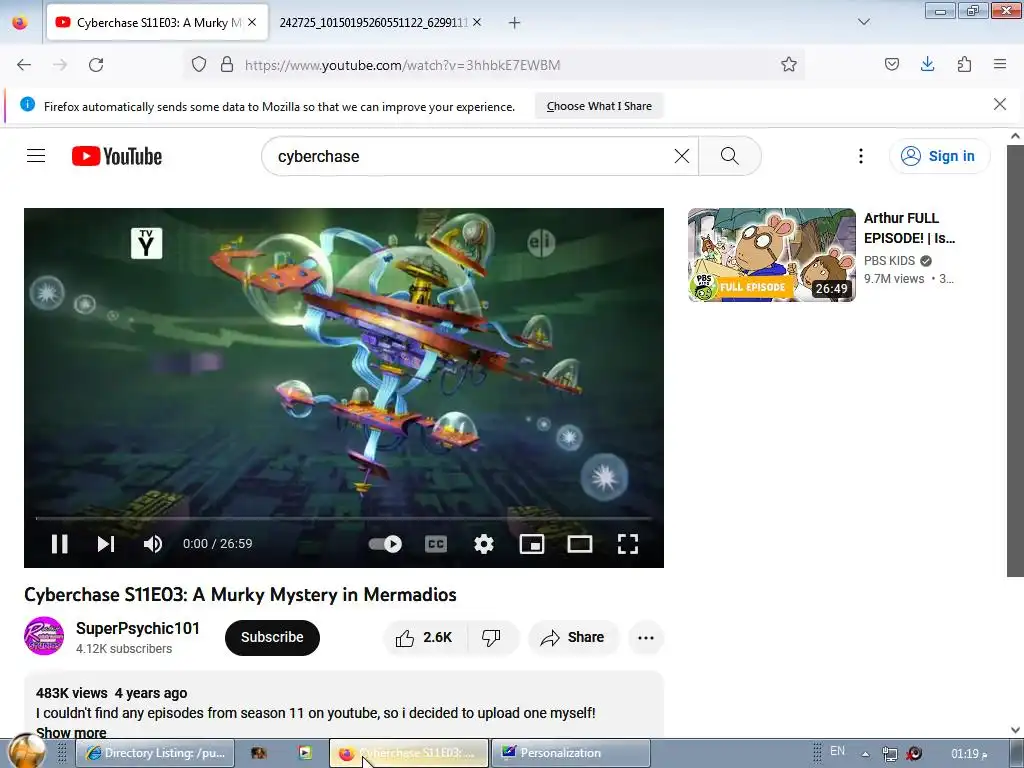Go to YouTube home logo
Image resolution: width=1024 pixels, height=768 pixels.
pos(117,156)
